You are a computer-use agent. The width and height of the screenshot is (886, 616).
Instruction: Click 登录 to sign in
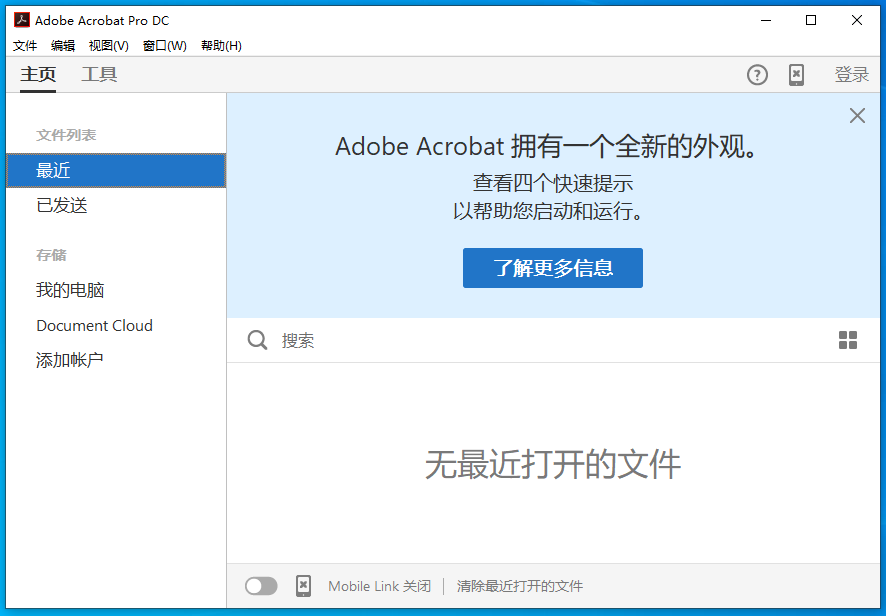click(852, 75)
